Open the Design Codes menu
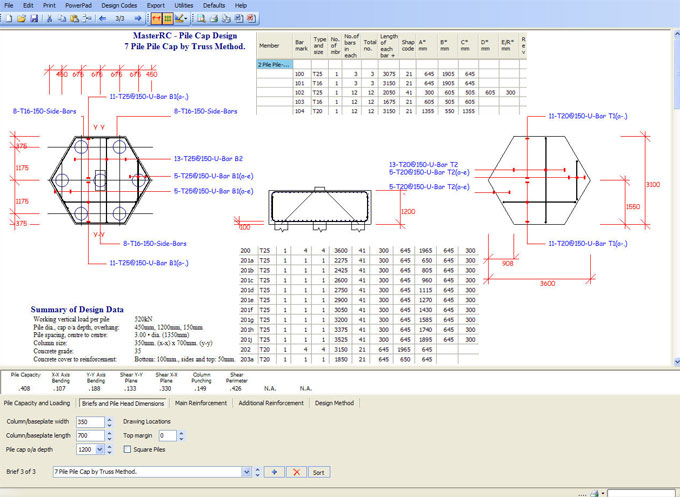 119,6
